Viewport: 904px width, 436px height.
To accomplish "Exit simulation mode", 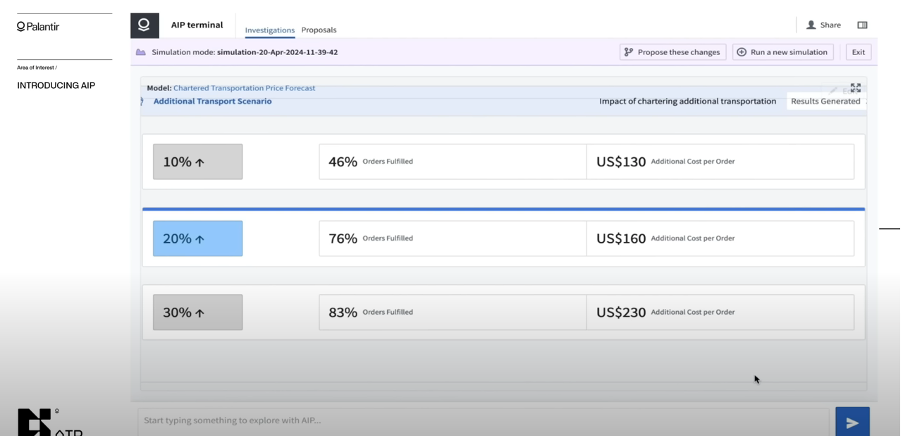I will 858,52.
